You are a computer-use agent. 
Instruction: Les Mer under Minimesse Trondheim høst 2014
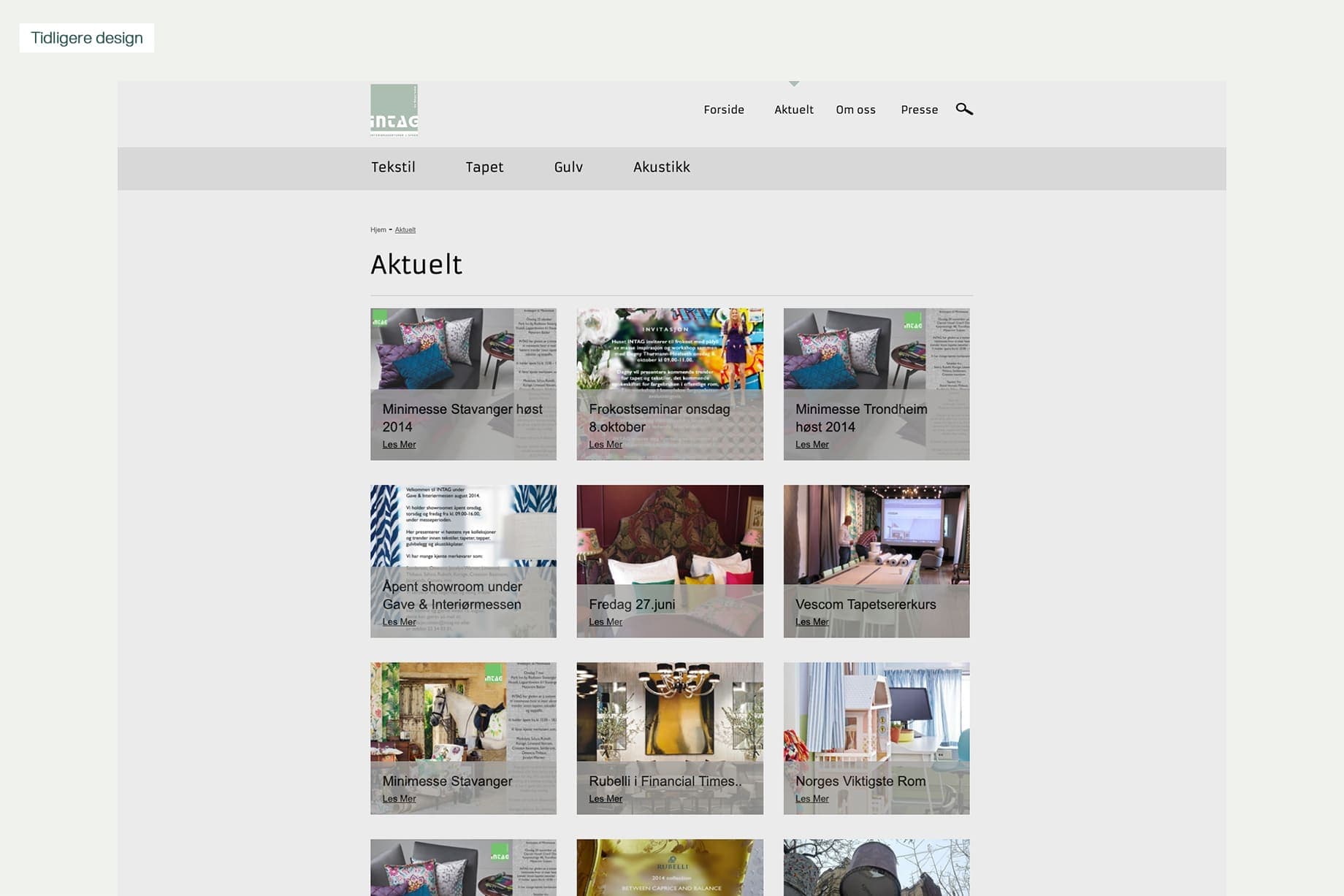[812, 445]
